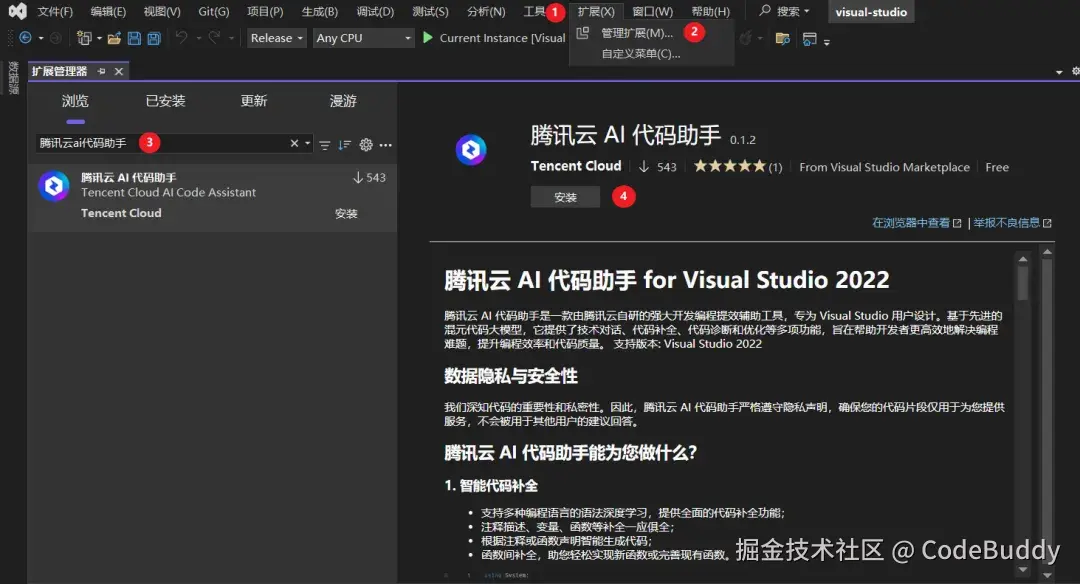The image size is (1080, 584).
Task: Open the ellipsis more options icon
Action: [385, 146]
